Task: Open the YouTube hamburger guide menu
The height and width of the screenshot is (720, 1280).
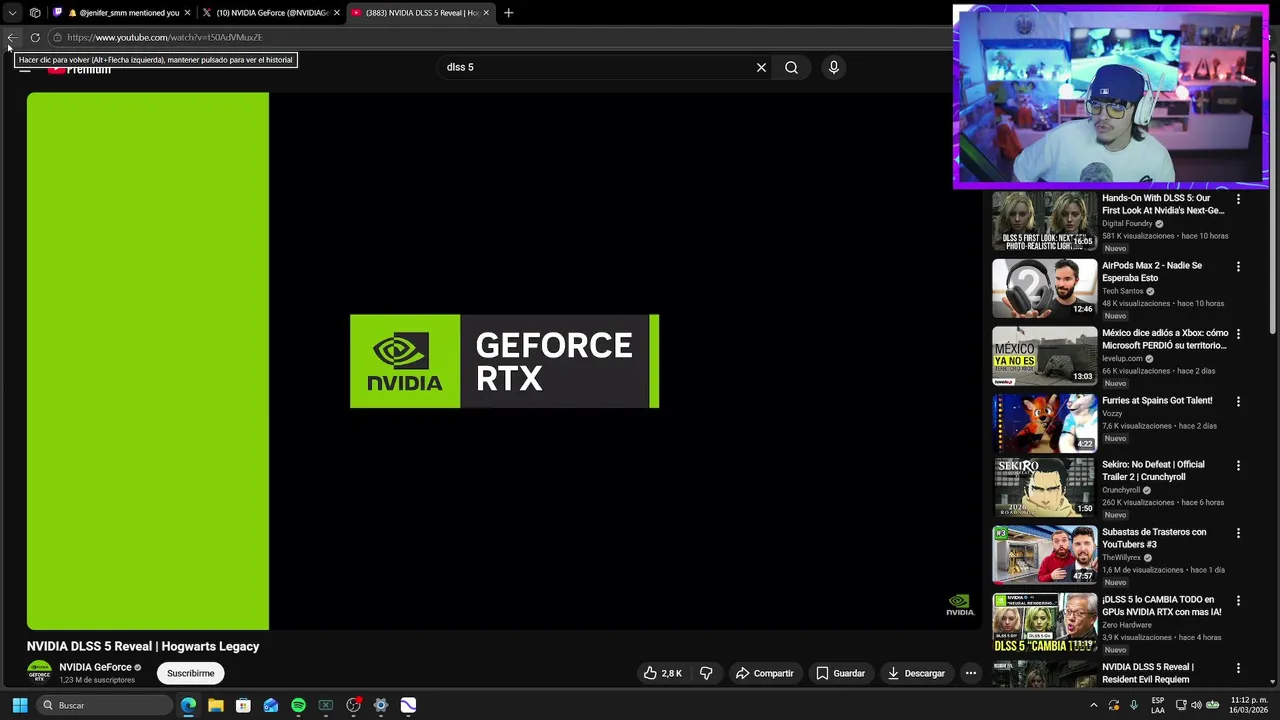Action: 25,70
